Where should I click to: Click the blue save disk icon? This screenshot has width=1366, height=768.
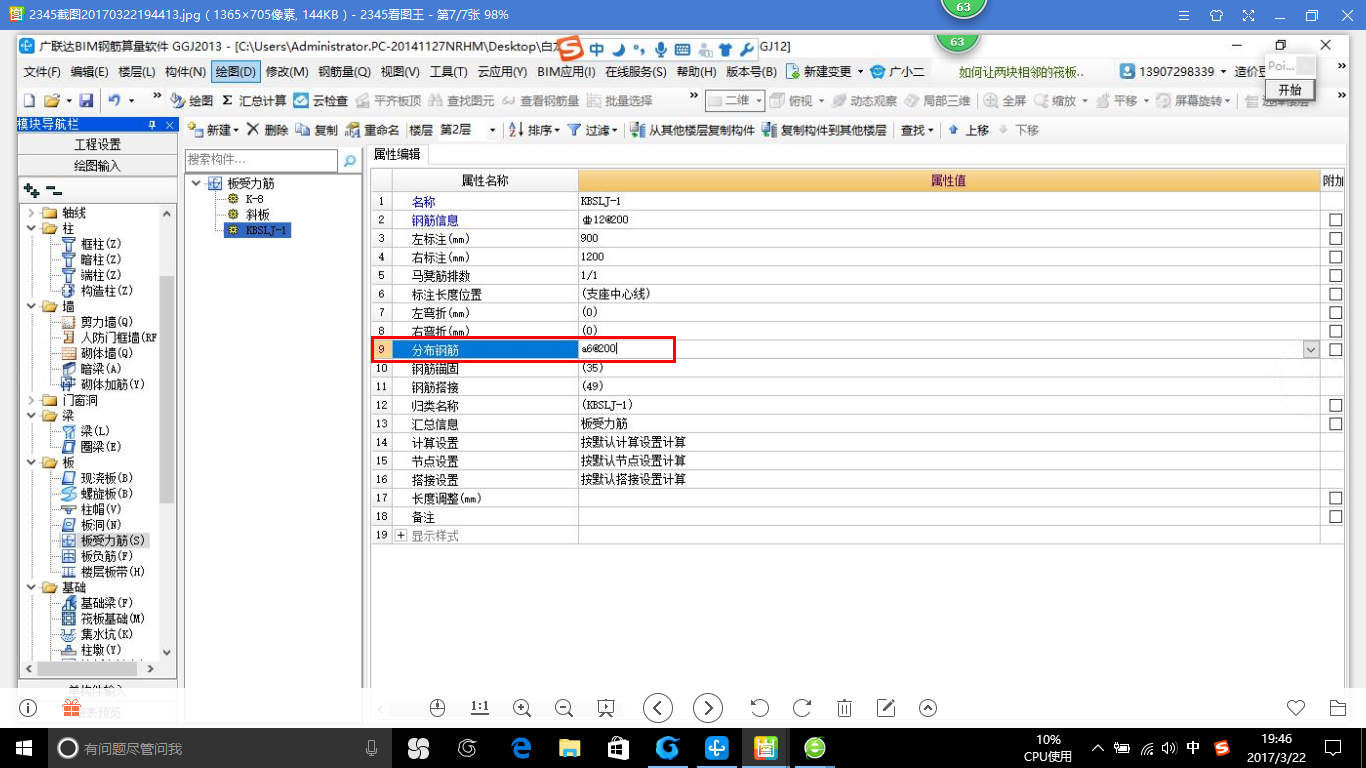[86, 101]
